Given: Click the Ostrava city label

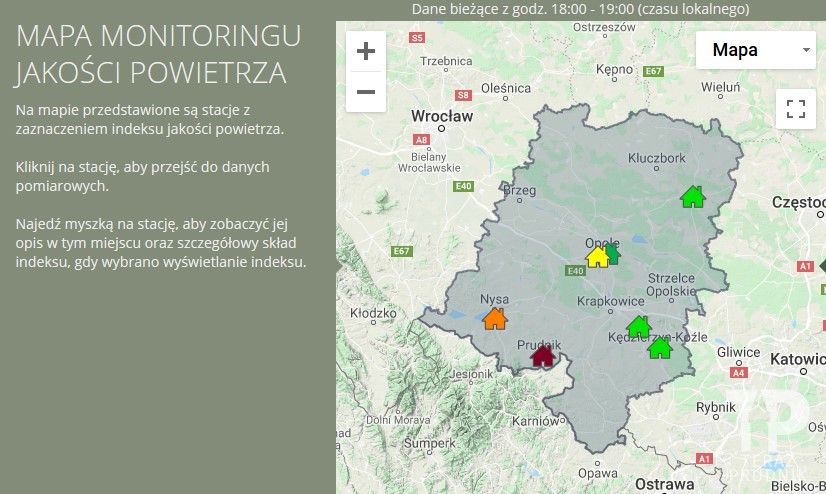Looking at the screenshot, I should [664, 484].
